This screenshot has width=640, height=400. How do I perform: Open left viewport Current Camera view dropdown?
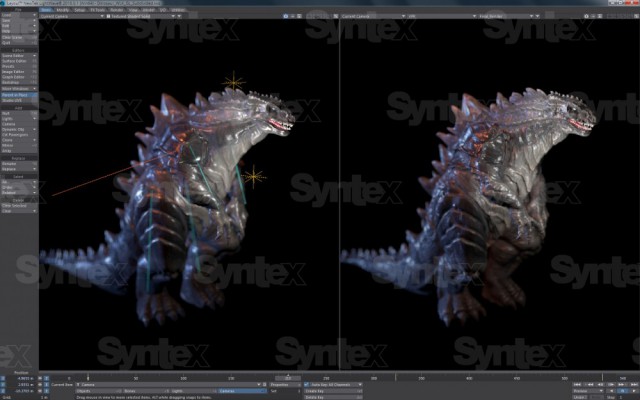(72, 16)
